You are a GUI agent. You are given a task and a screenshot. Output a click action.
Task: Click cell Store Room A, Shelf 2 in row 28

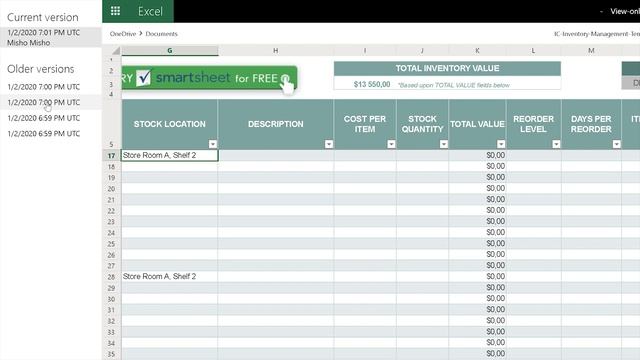pyautogui.click(x=170, y=277)
